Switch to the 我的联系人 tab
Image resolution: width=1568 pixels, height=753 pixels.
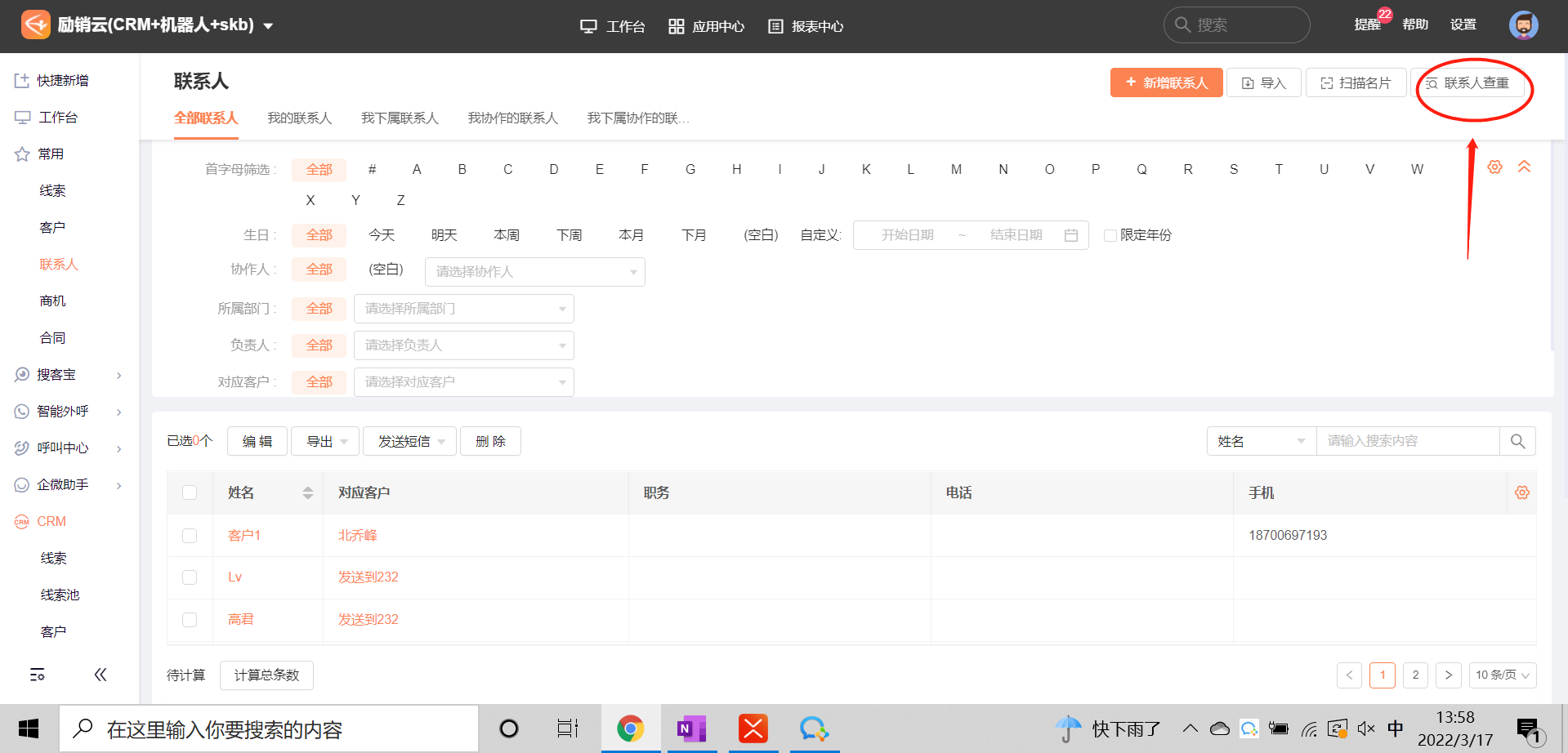point(299,118)
